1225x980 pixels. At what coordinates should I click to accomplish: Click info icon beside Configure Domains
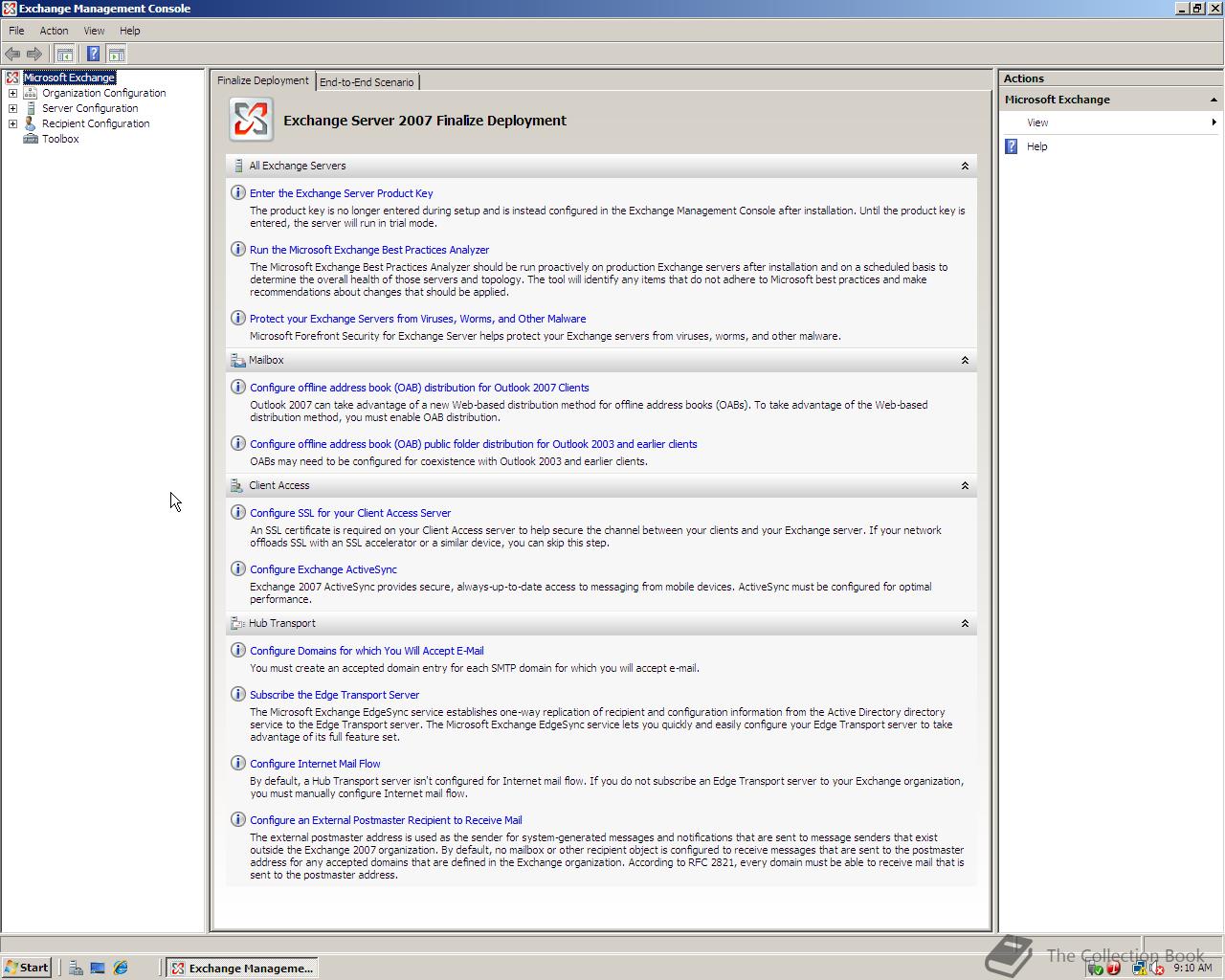click(x=238, y=650)
